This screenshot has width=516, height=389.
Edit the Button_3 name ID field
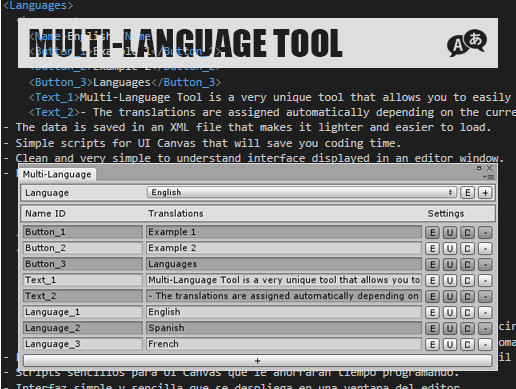coord(83,264)
